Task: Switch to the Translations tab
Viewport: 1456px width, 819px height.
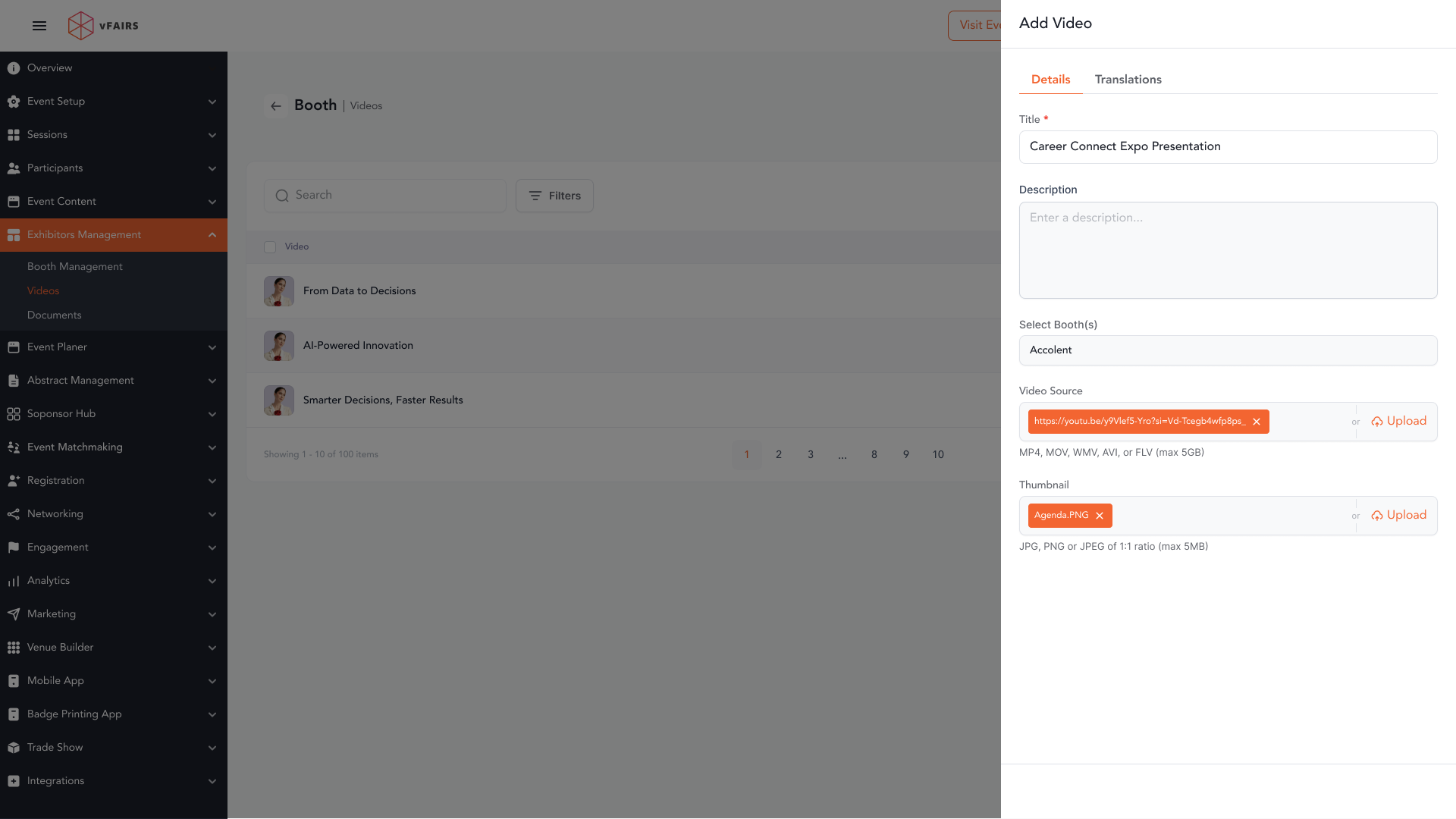Action: click(1128, 80)
